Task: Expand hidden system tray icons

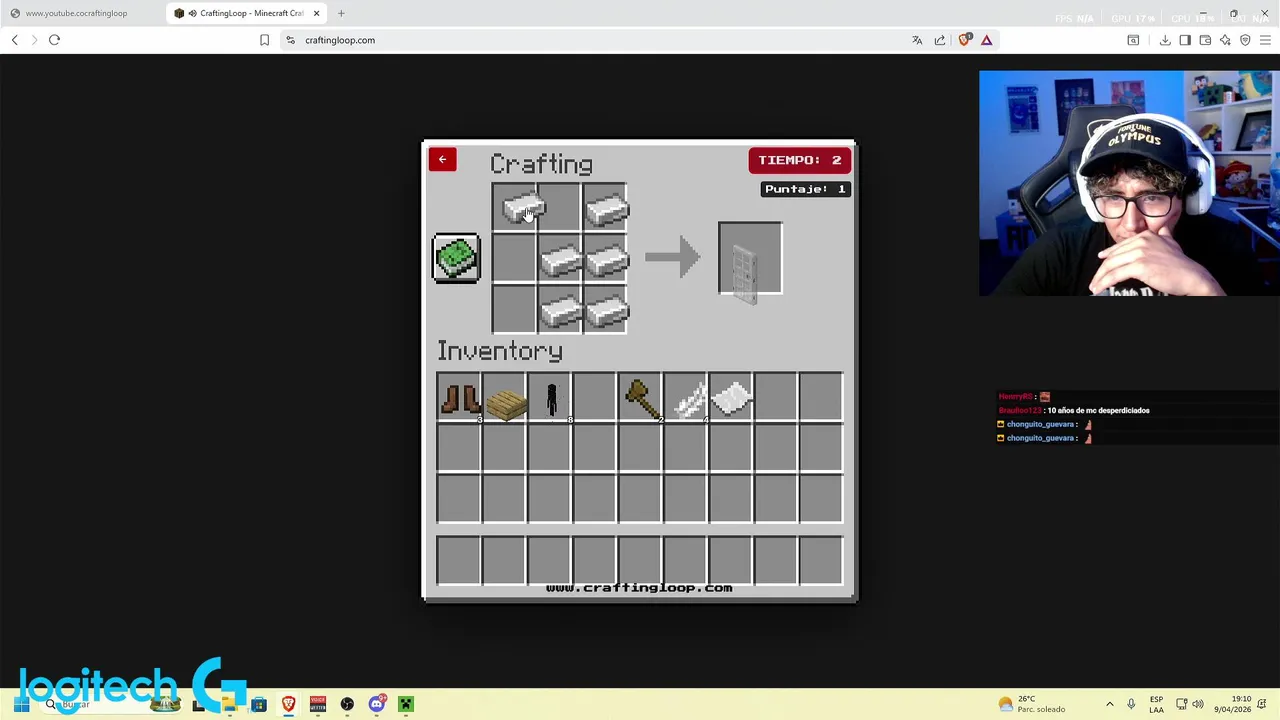Action: (1109, 704)
